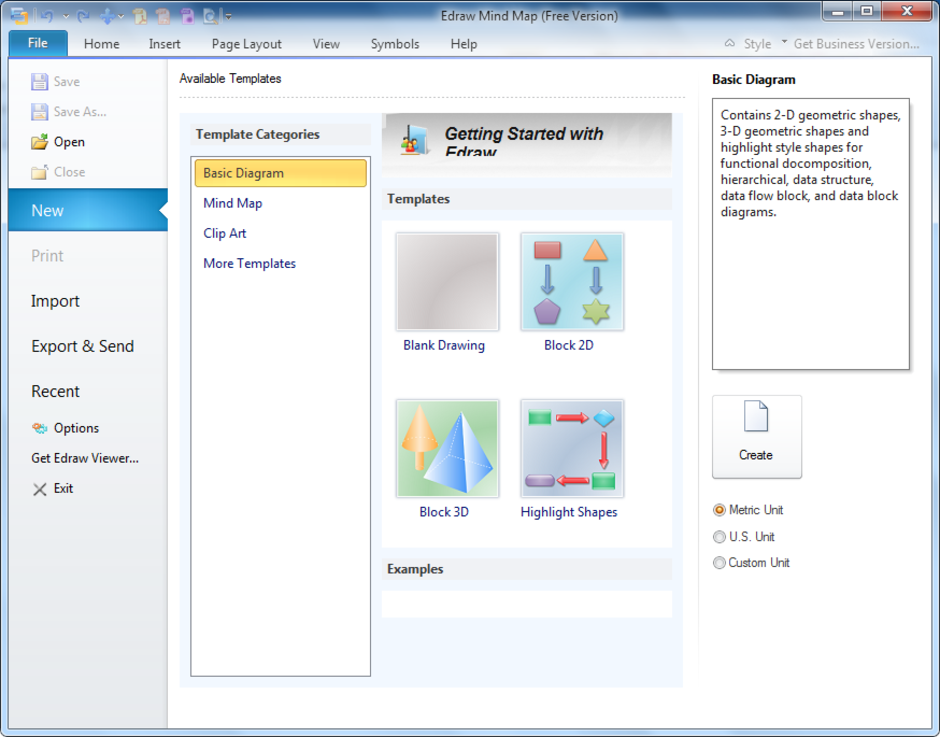Select the Highlight Shapes template thumbnail
Image resolution: width=940 pixels, height=737 pixels.
point(572,449)
